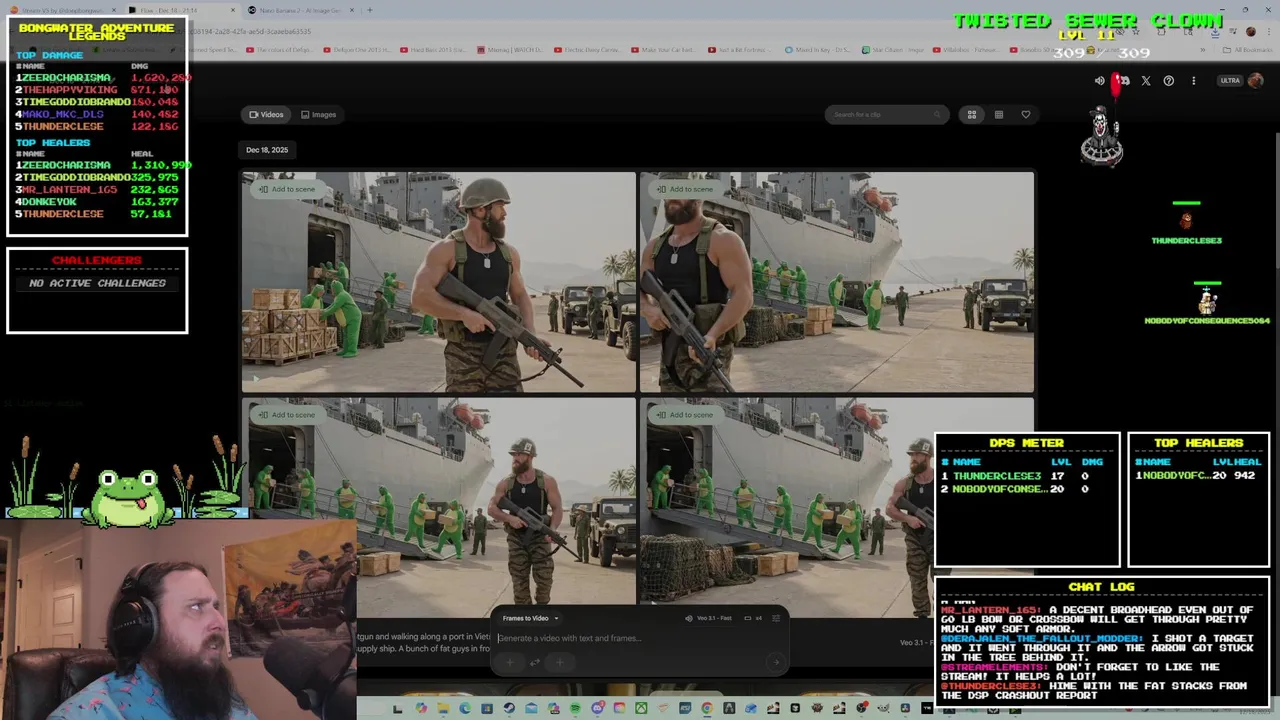Screen dimensions: 1280x720
Task: Open the Xbox app from the taskbar
Action: point(641,708)
